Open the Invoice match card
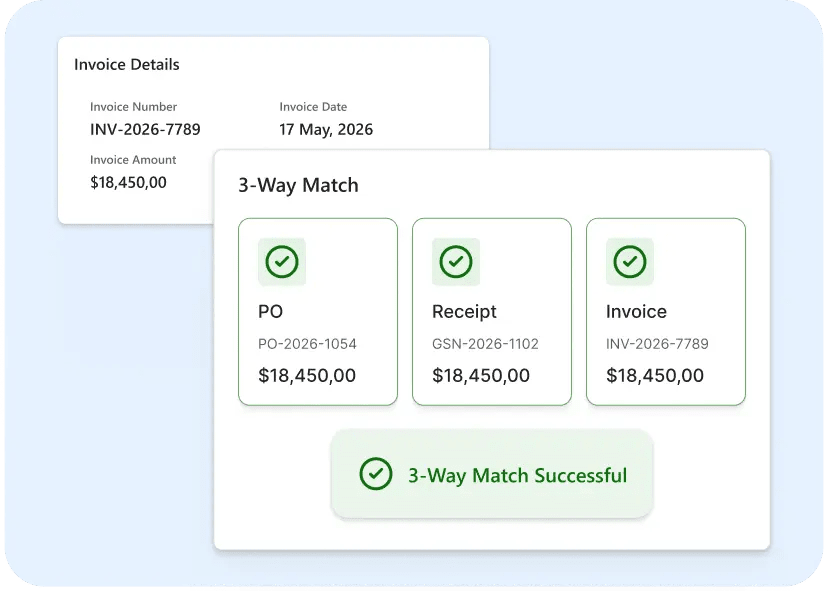This screenshot has height=591, width=829. click(x=666, y=312)
